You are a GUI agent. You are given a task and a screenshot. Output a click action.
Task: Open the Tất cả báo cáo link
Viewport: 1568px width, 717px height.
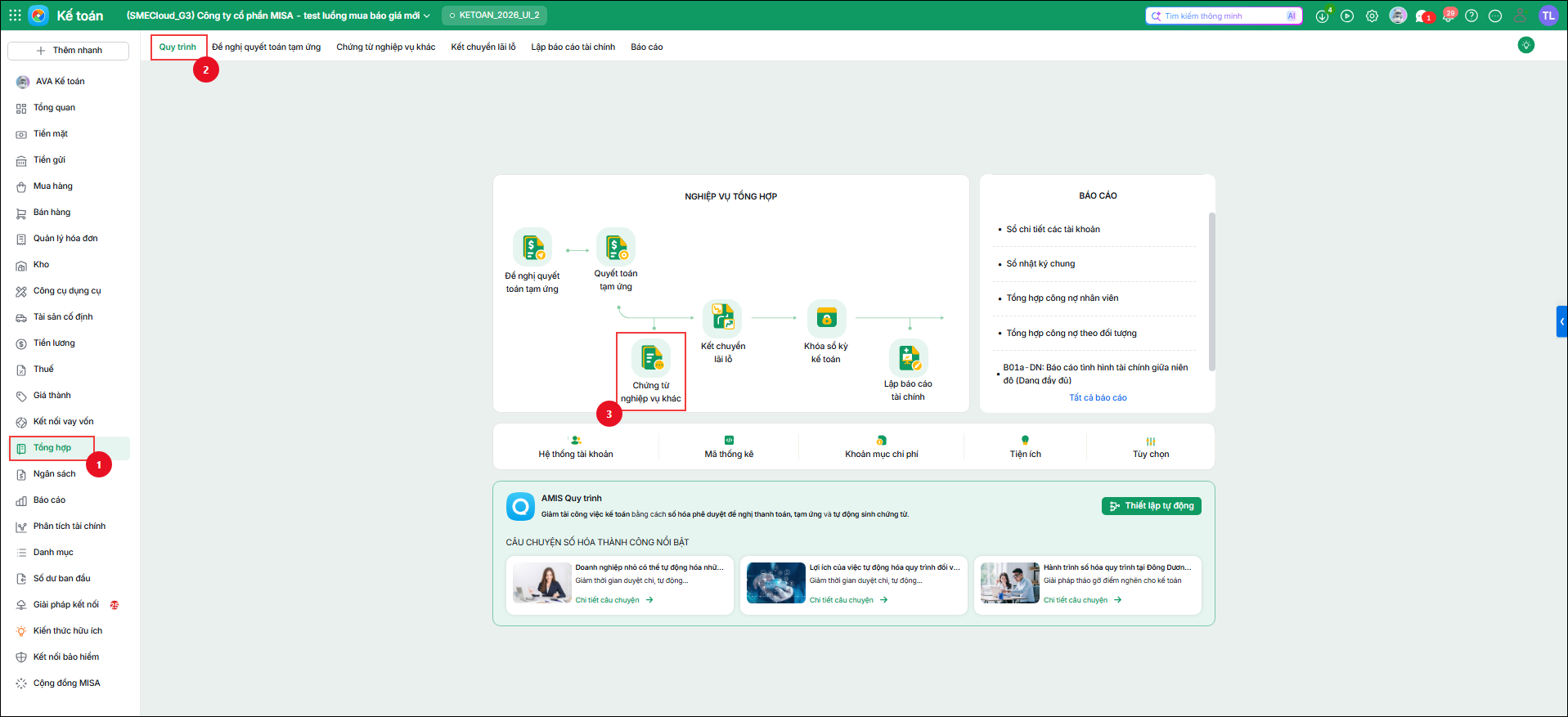coord(1098,397)
